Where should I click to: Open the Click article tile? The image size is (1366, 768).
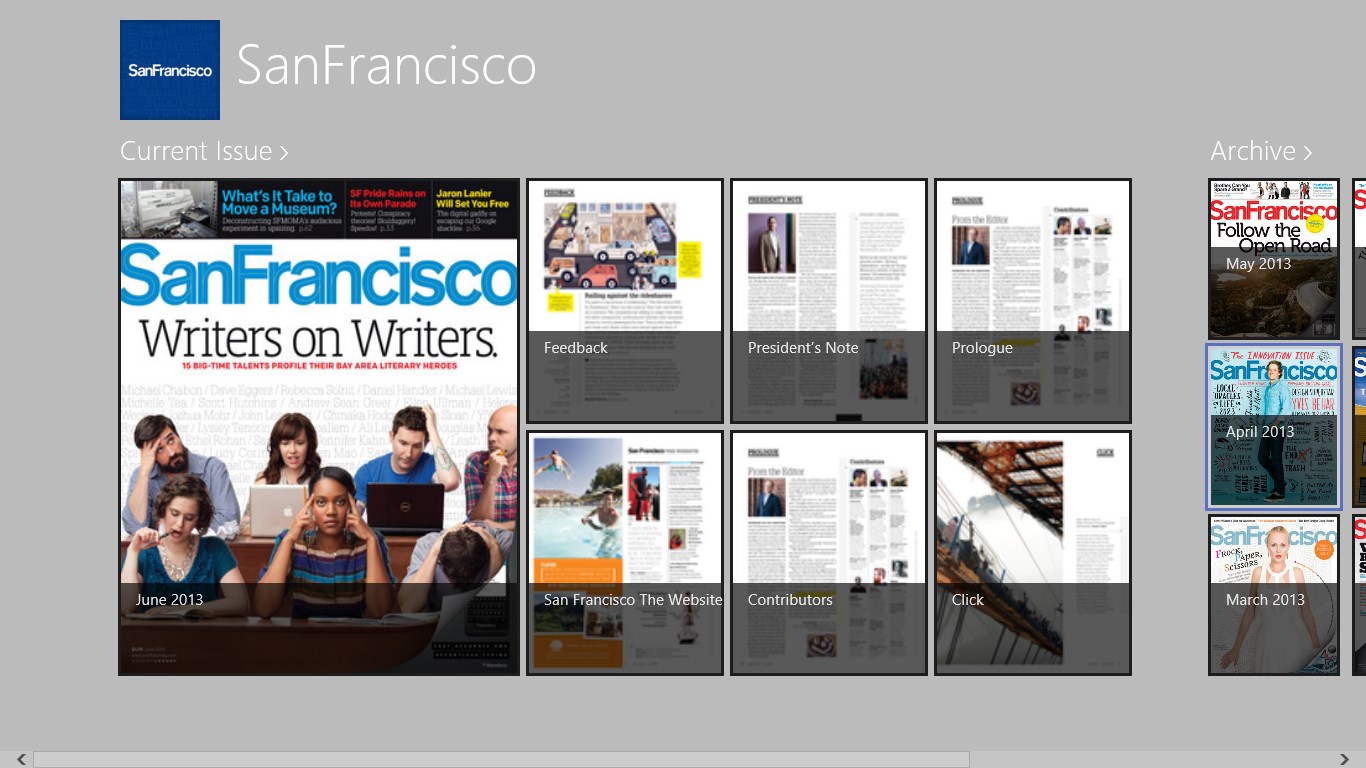[1033, 553]
